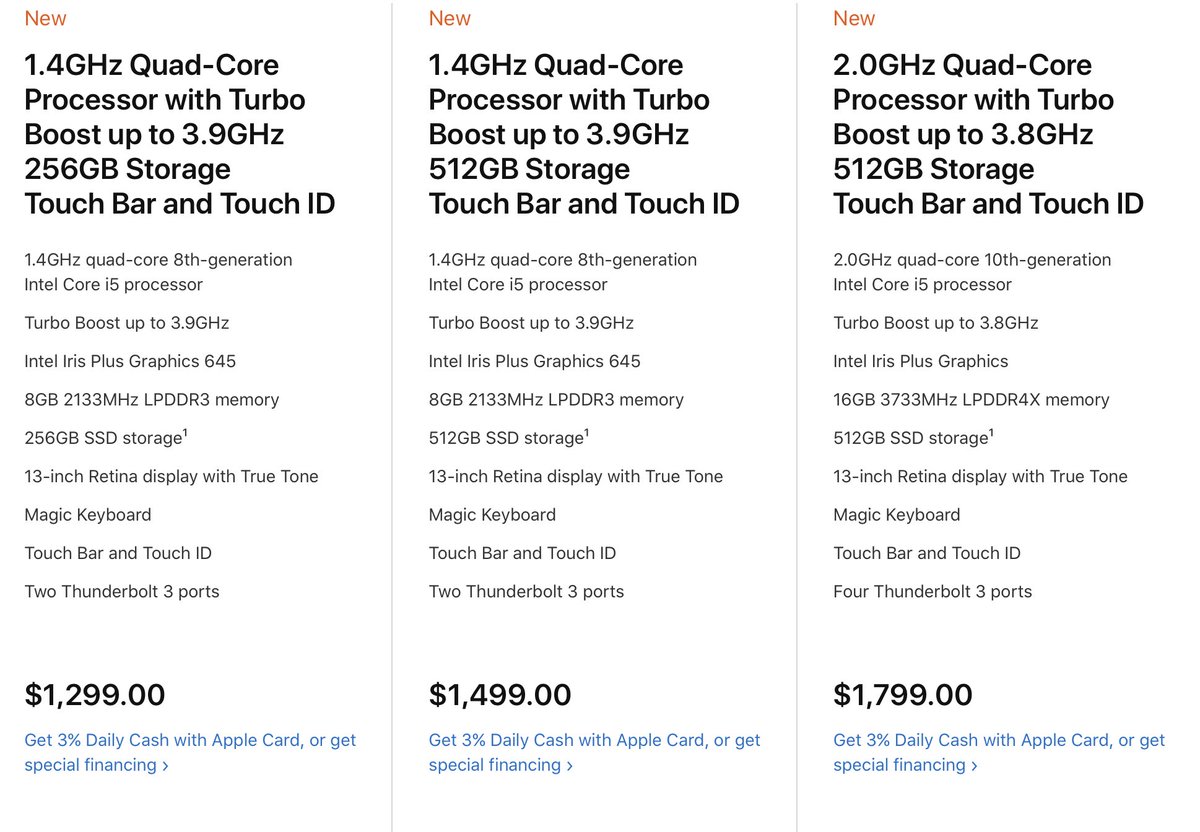
Task: Click the $1,299.00 price
Action: [x=95, y=694]
